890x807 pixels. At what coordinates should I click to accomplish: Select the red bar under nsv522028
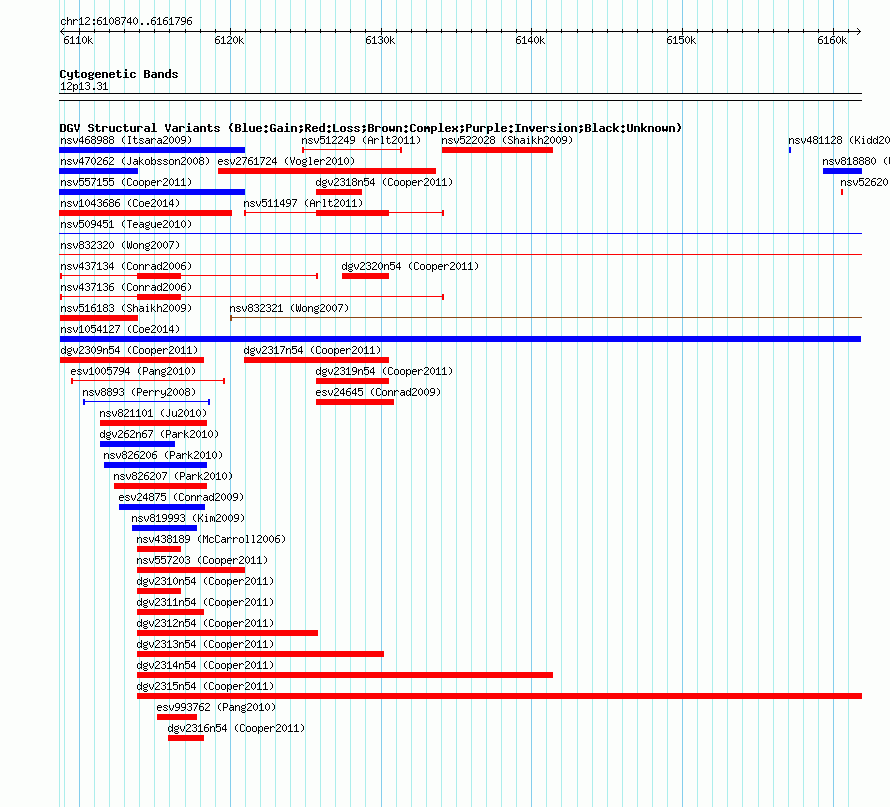point(497,150)
